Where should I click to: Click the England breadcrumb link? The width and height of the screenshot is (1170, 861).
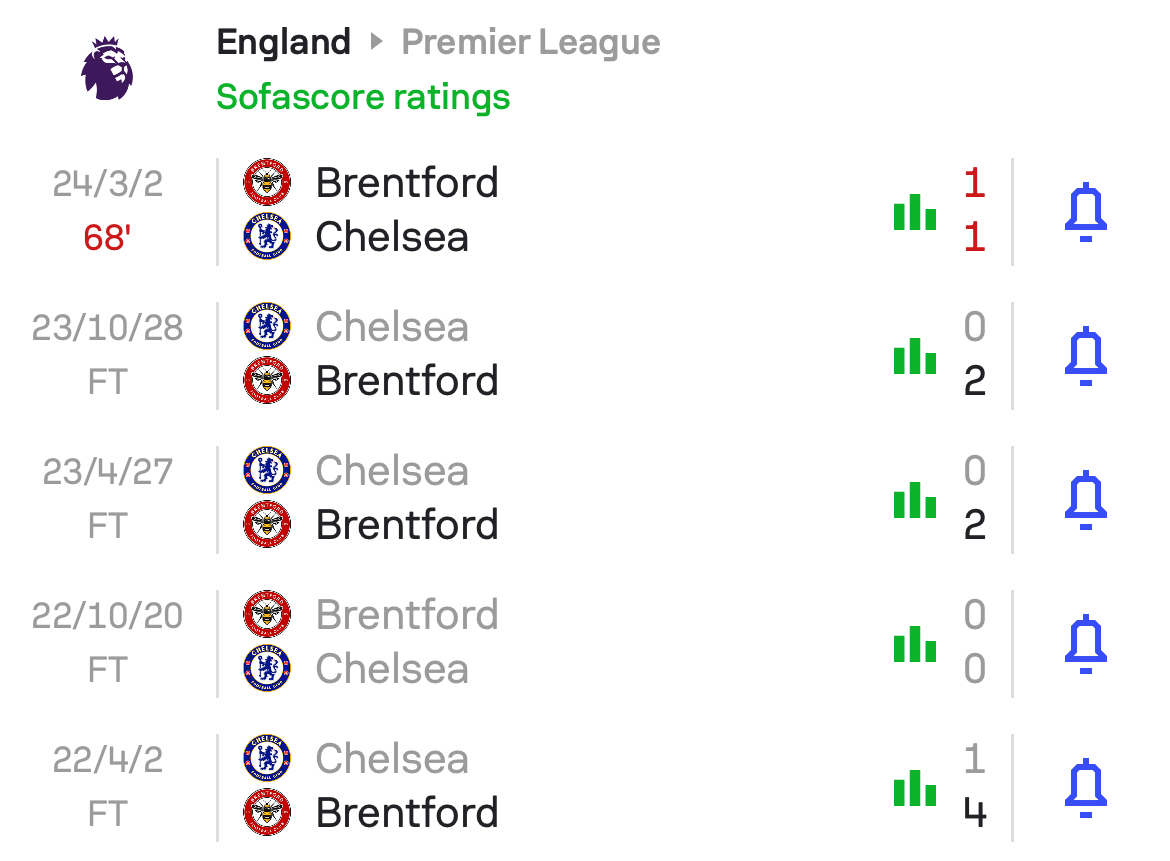(x=284, y=43)
